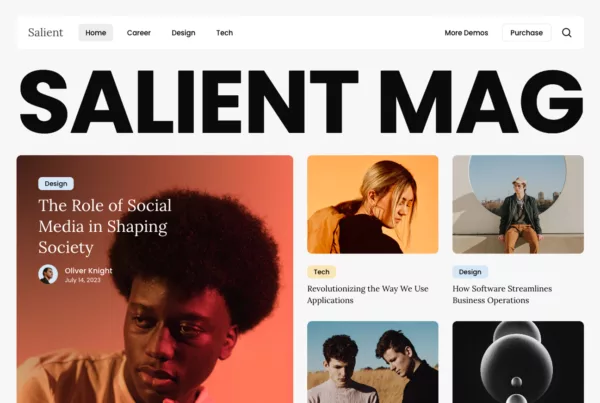
Task: Open 'How Software Streamlines Business Operations' article
Action: click(x=502, y=294)
